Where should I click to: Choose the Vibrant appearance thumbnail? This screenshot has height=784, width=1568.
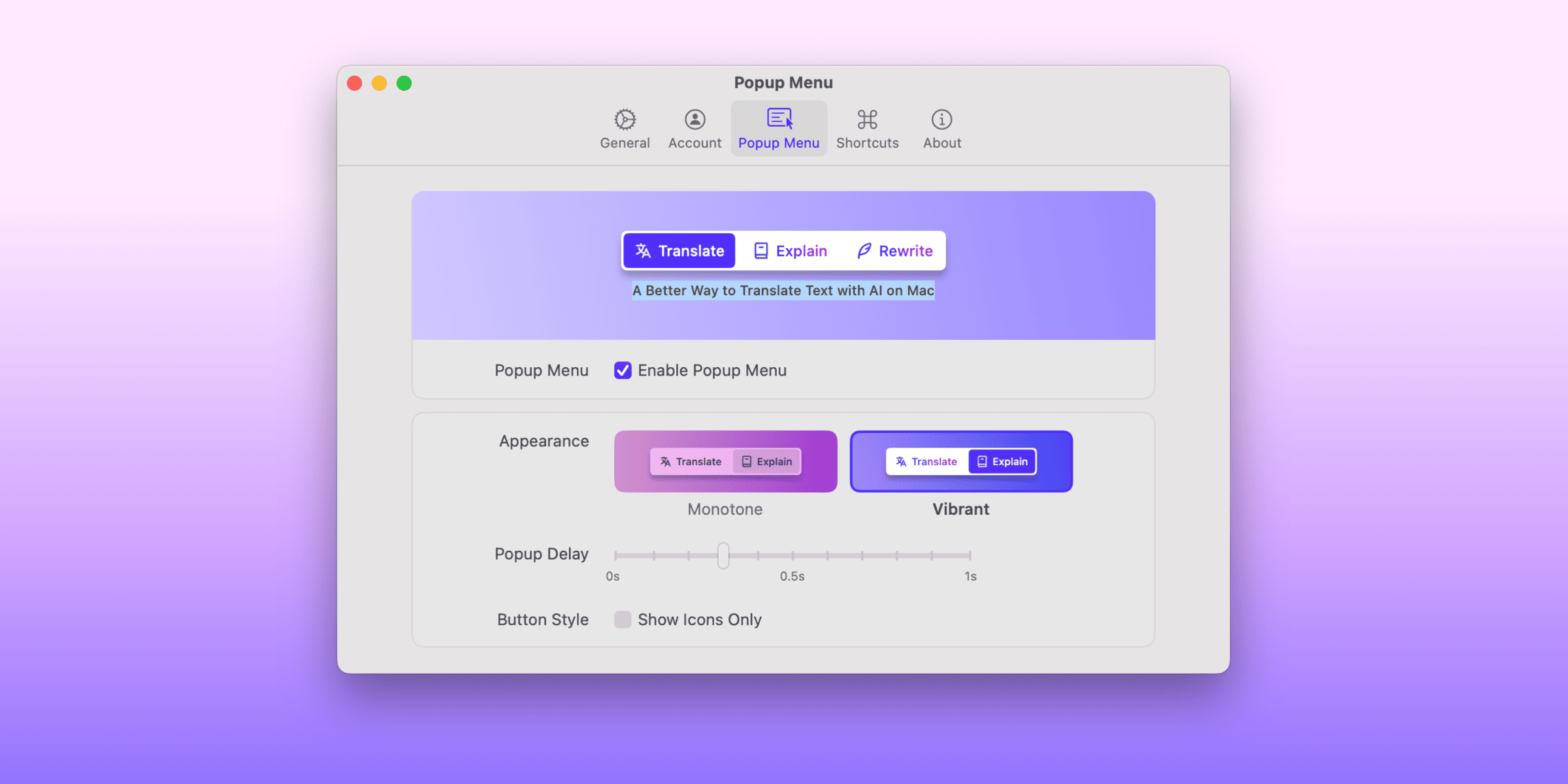(961, 461)
